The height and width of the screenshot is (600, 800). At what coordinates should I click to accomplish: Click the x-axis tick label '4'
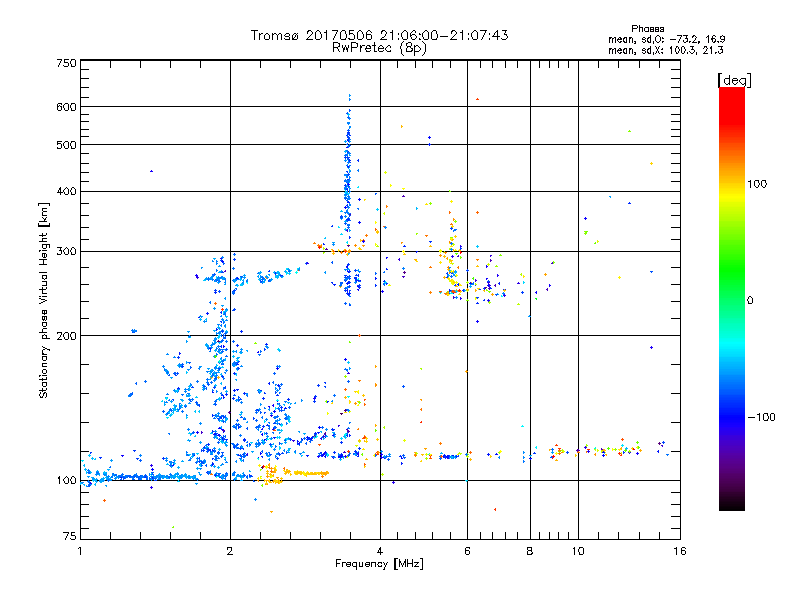click(x=380, y=551)
